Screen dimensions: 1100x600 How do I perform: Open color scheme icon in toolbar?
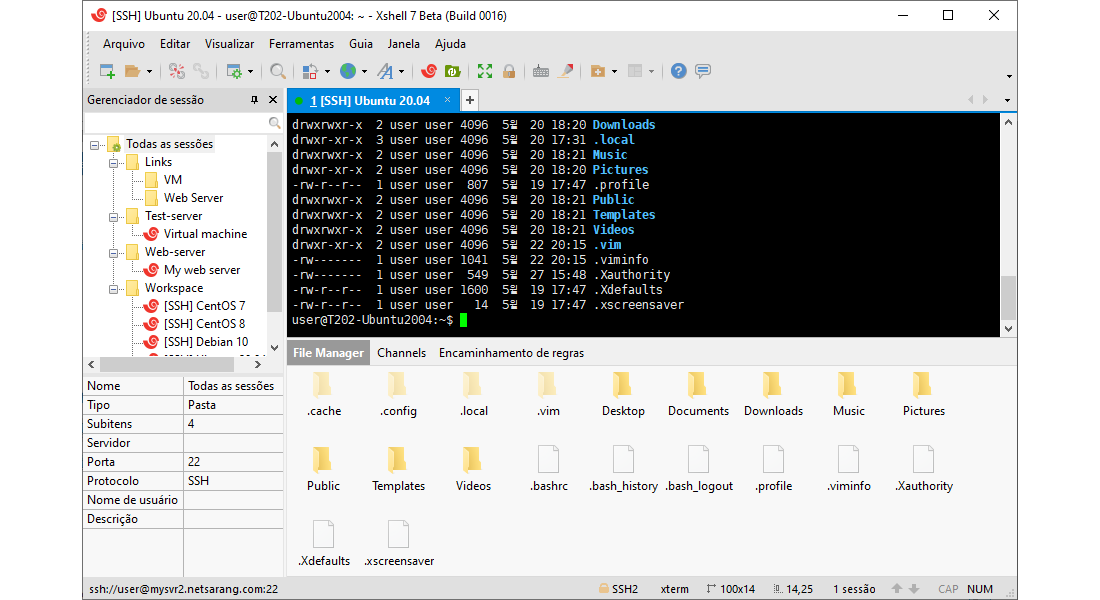point(310,71)
